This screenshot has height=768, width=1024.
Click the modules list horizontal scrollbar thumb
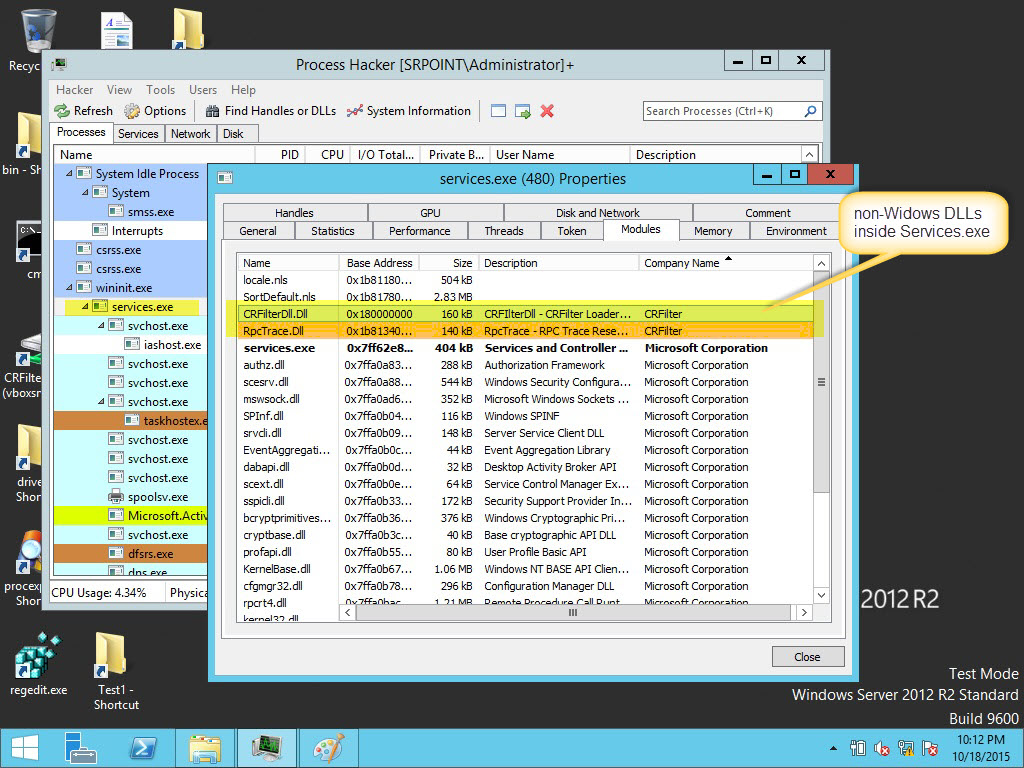click(573, 613)
